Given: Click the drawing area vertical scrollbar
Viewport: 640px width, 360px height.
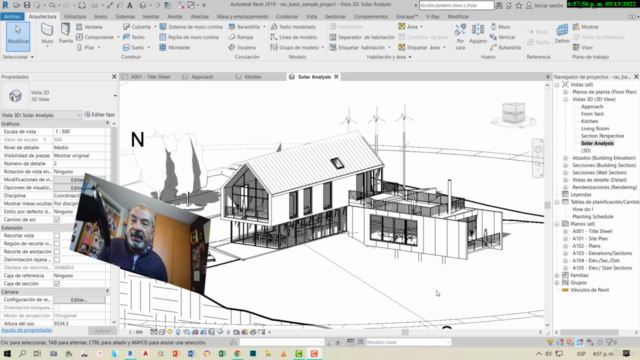Looking at the screenshot, I should pos(547,205).
